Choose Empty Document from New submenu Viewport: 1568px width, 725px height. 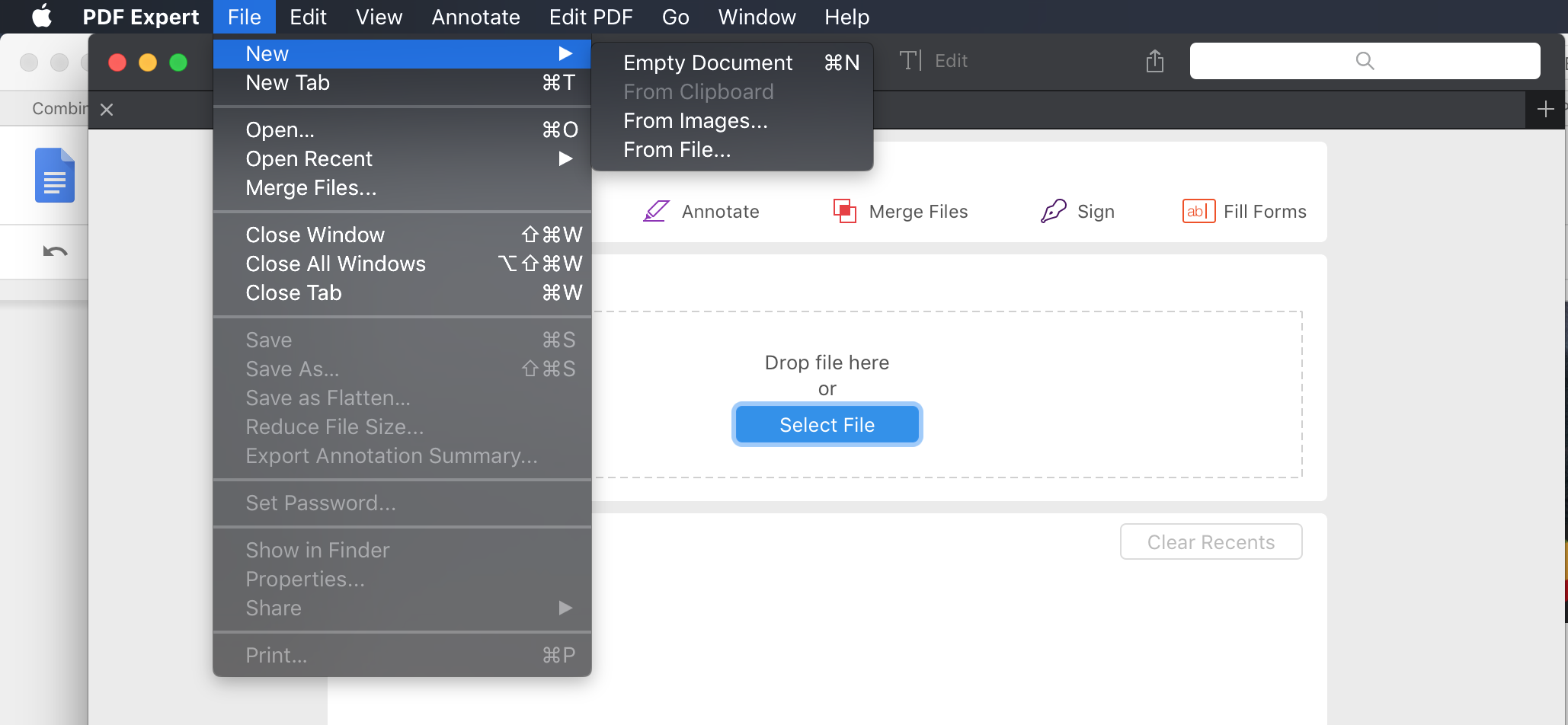point(707,62)
